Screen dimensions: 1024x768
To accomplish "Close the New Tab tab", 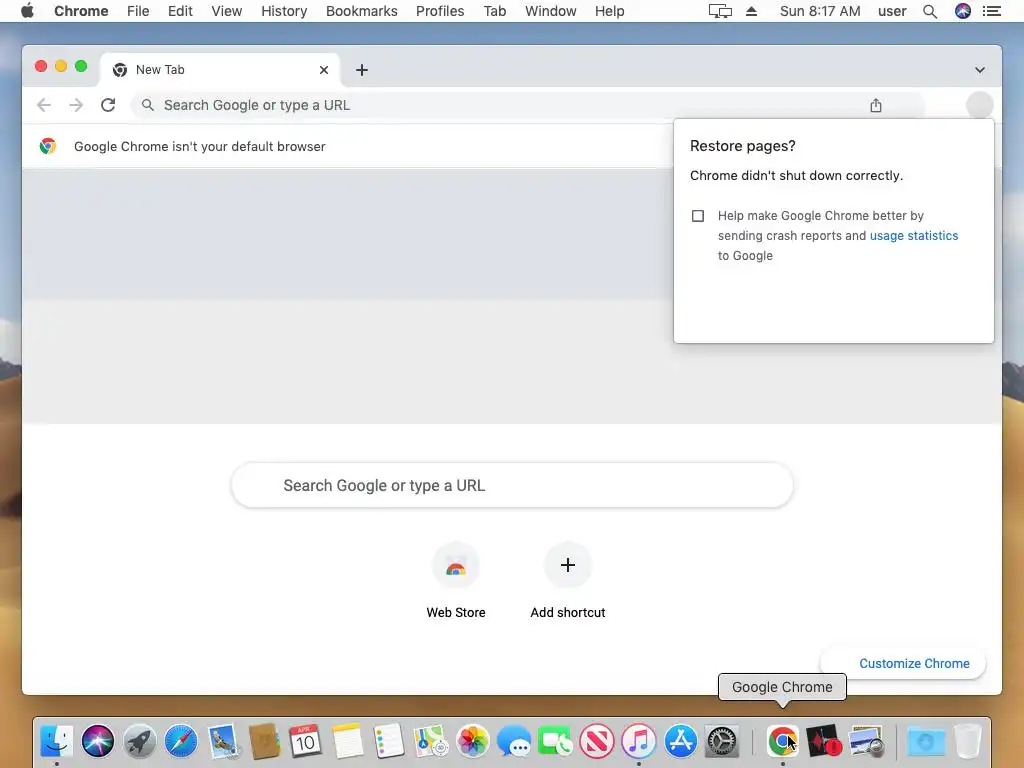I will pos(324,70).
